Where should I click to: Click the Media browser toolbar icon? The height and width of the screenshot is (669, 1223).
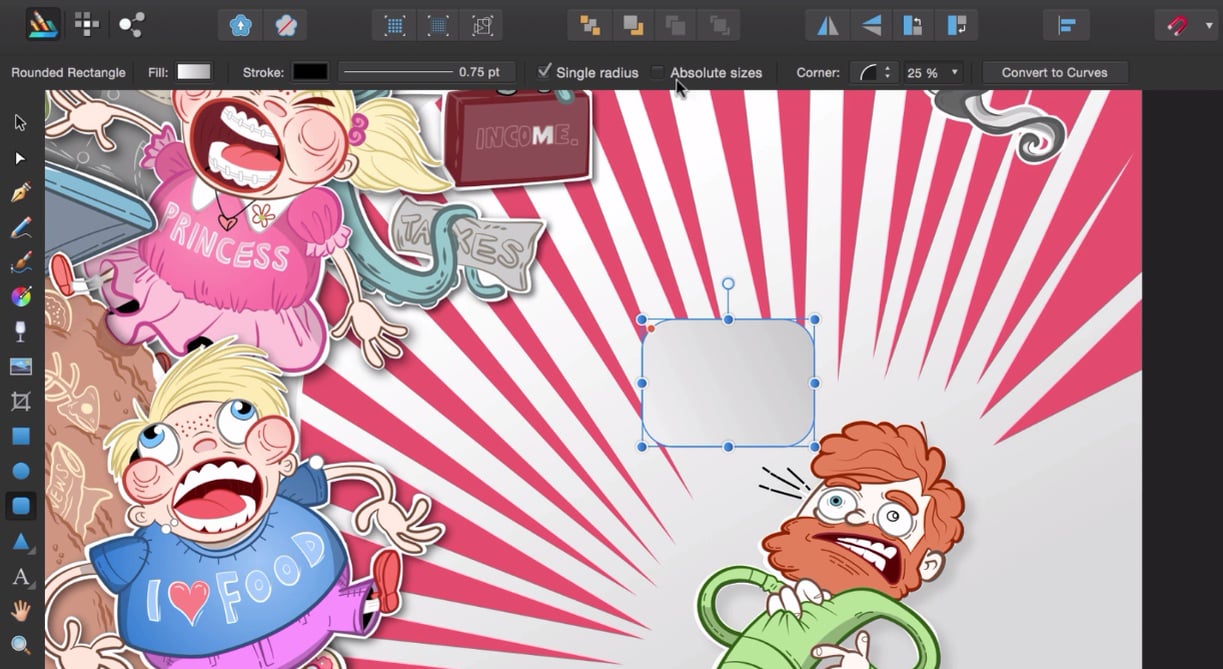click(x=285, y=25)
